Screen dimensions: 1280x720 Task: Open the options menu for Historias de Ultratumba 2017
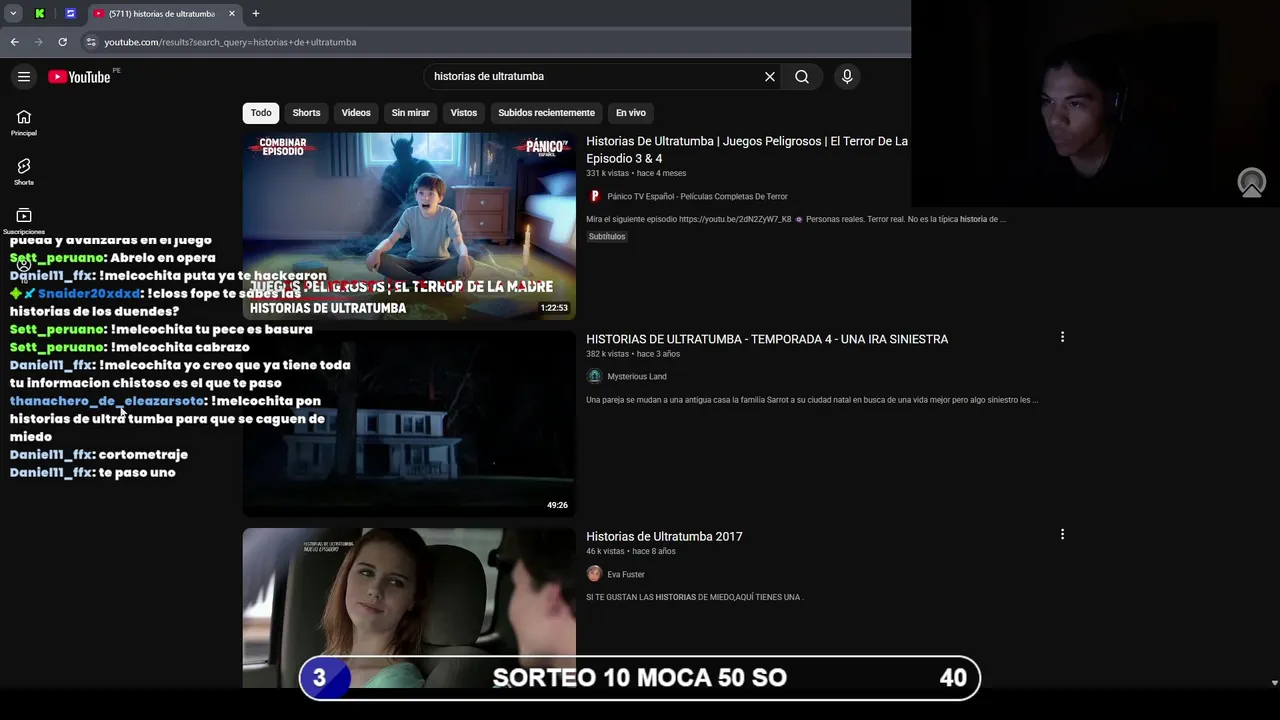[x=1062, y=535]
